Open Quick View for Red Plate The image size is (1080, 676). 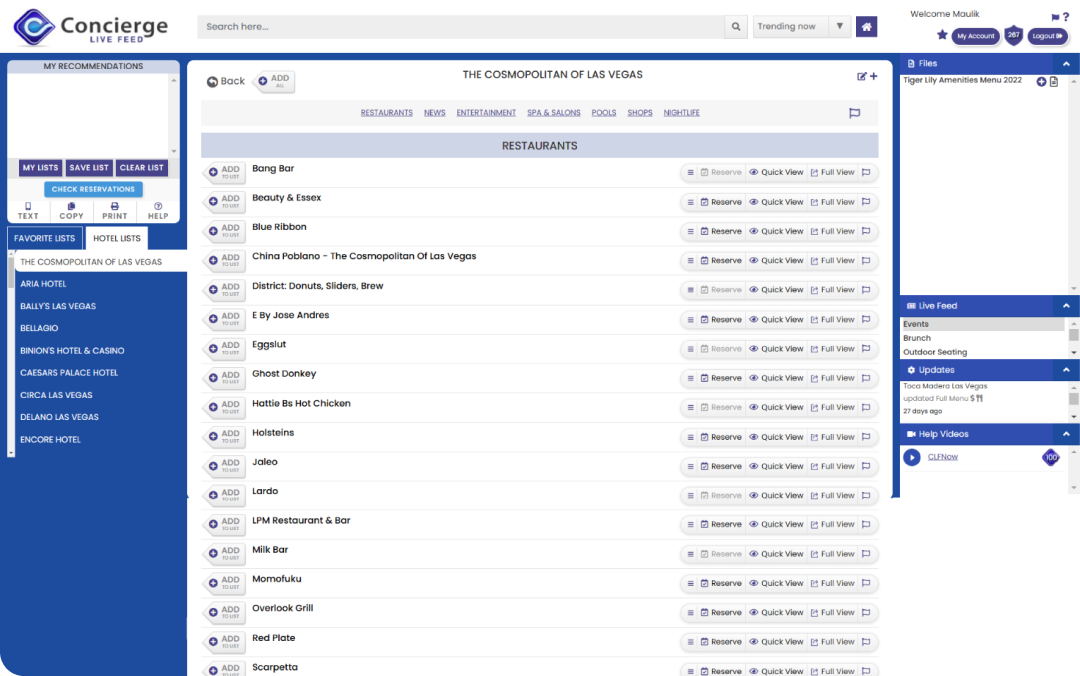(x=776, y=642)
